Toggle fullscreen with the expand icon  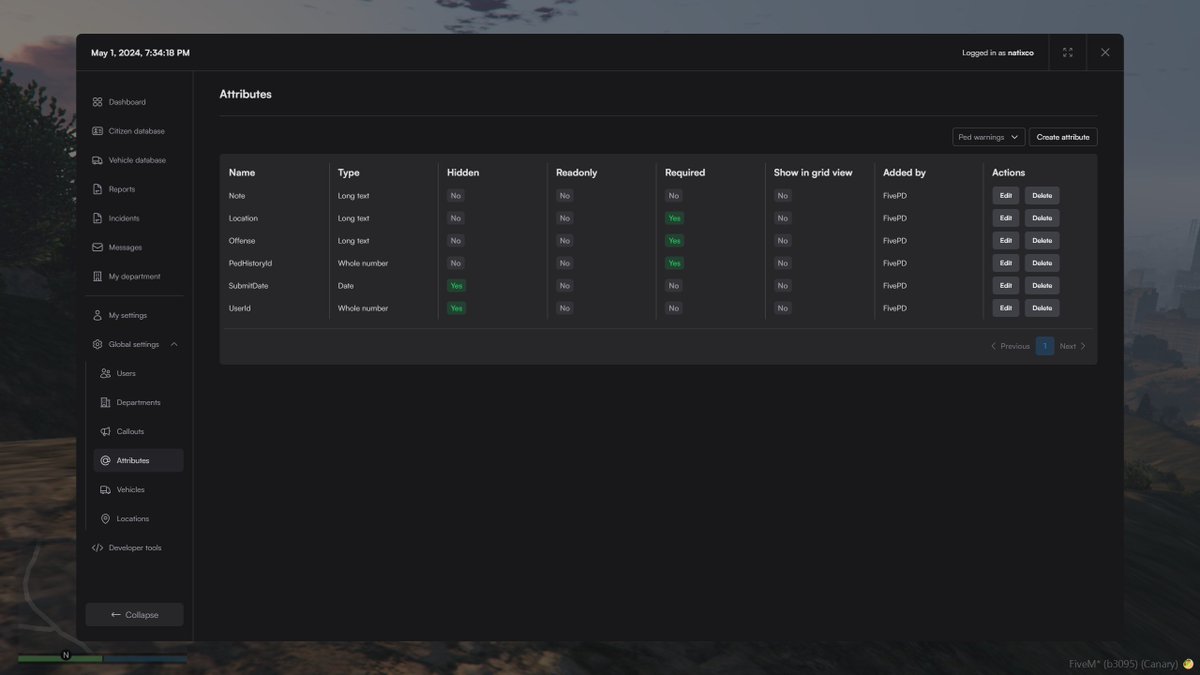(1067, 52)
